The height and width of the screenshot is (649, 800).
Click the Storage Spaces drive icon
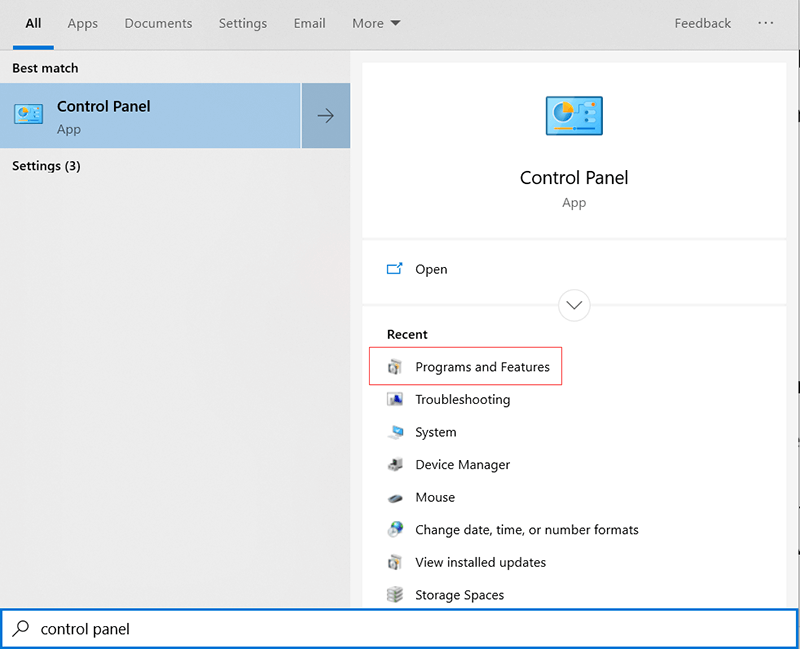tap(395, 594)
